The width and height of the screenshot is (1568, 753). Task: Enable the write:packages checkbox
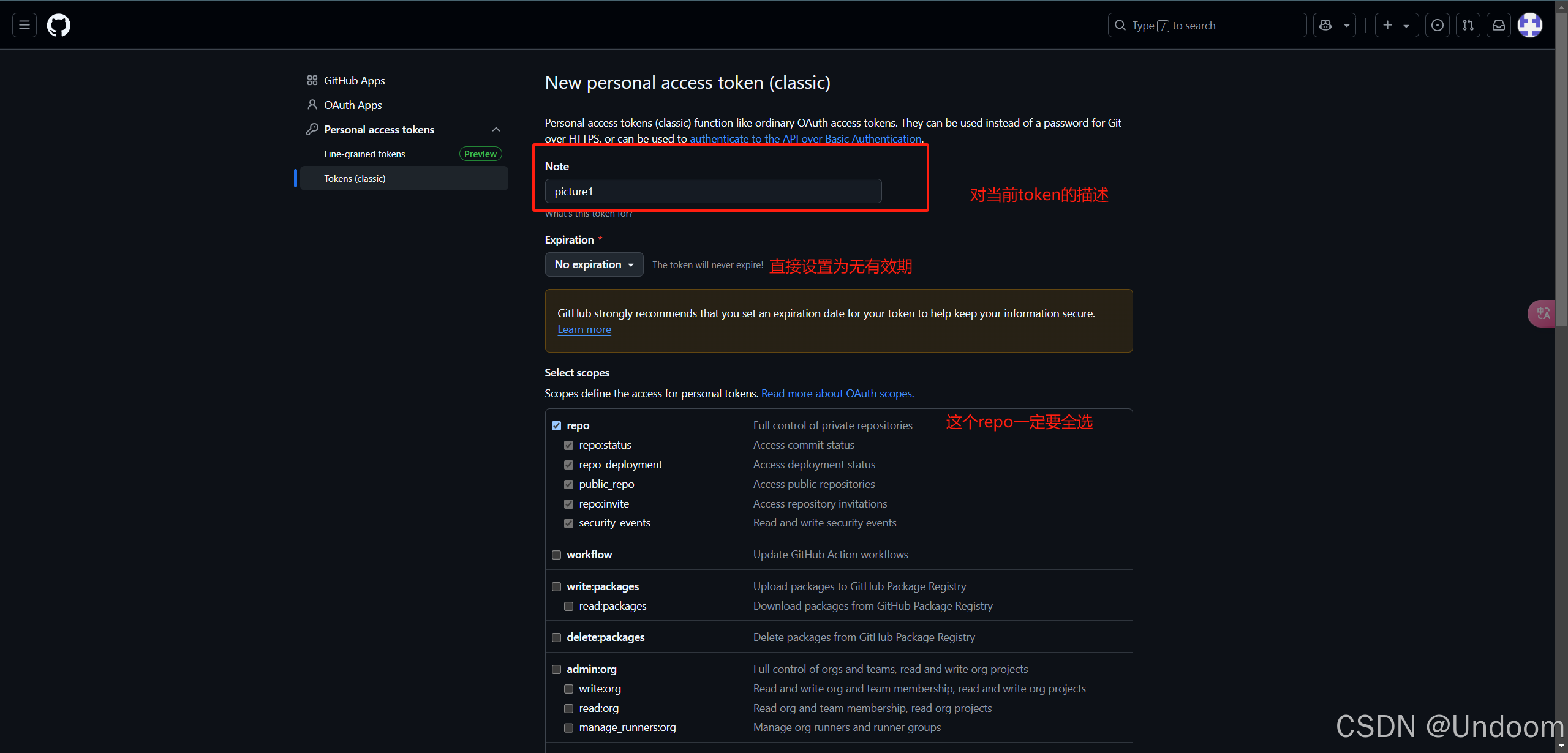coord(556,586)
